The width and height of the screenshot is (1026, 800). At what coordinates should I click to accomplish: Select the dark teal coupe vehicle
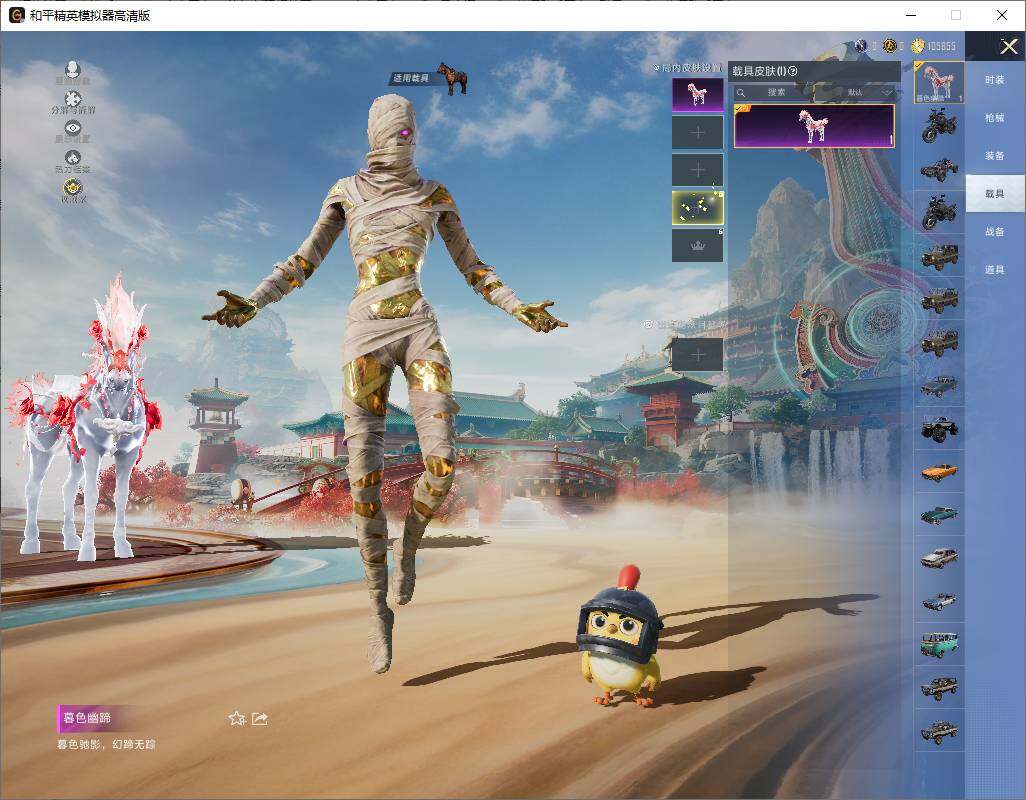(939, 515)
